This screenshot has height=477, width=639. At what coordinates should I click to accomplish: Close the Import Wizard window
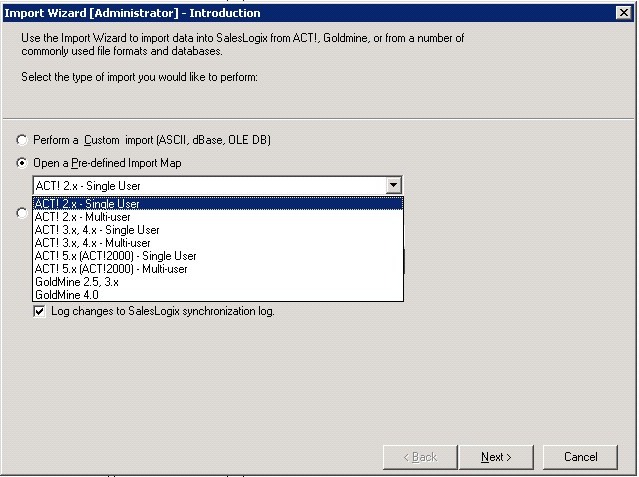click(x=624, y=13)
